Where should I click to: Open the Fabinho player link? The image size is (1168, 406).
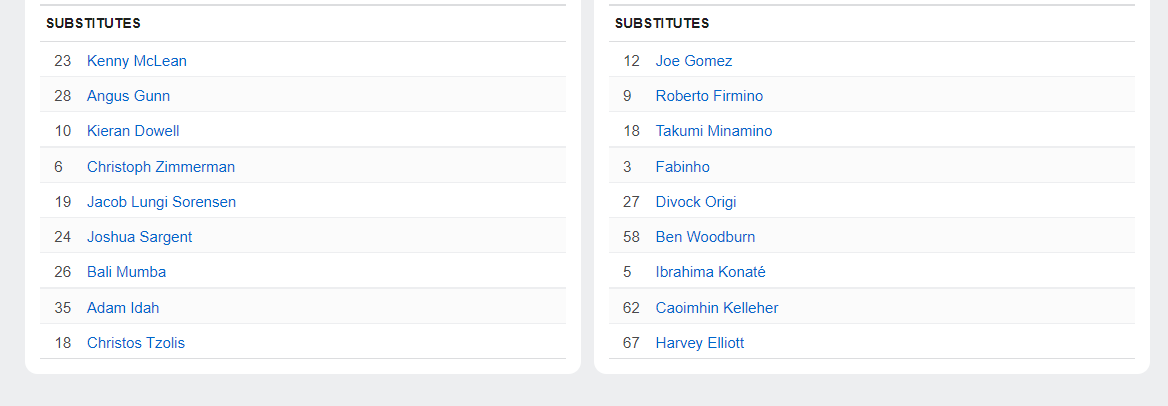click(x=682, y=167)
